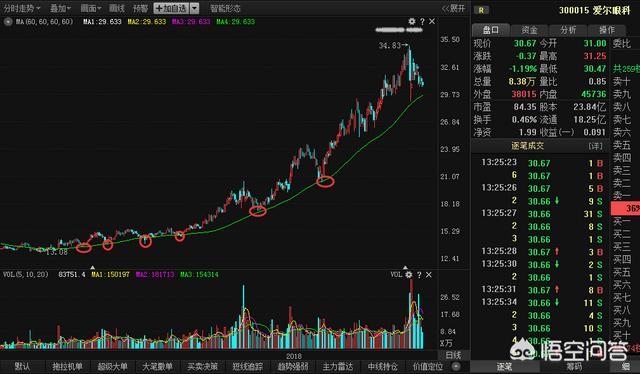Viewport: 640px width, 374px height.
Task: Select the 买卖决策 bottom tab
Action: (202, 367)
